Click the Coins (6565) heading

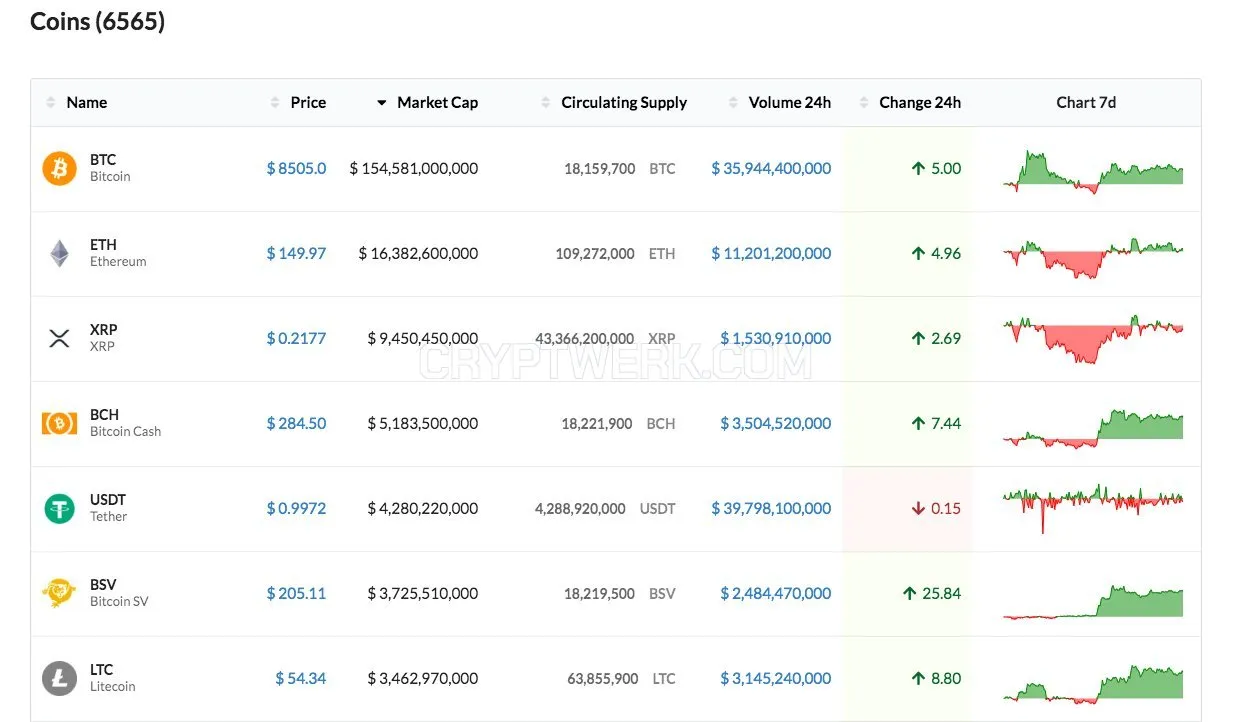97,22
